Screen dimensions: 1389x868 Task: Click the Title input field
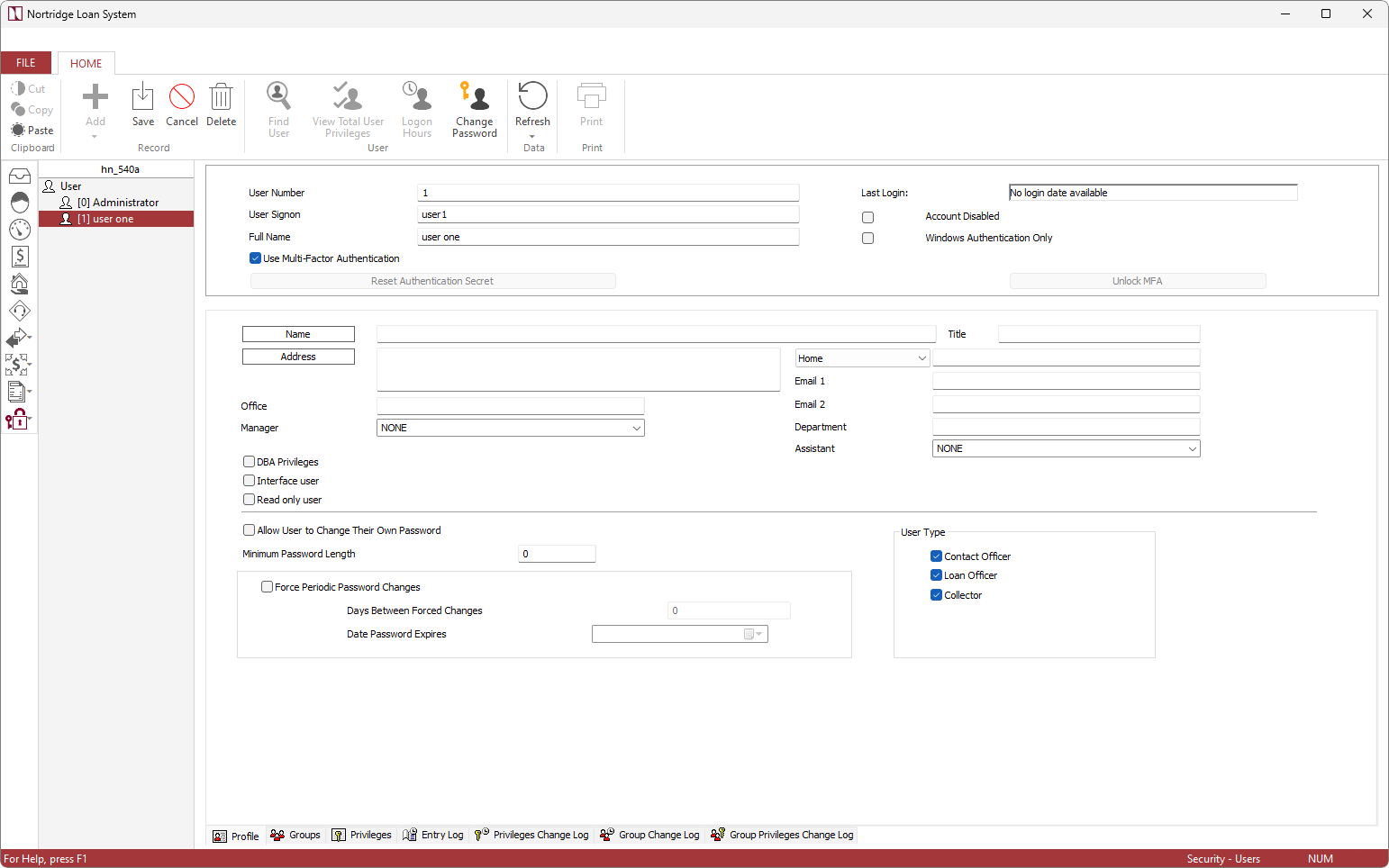(1099, 334)
